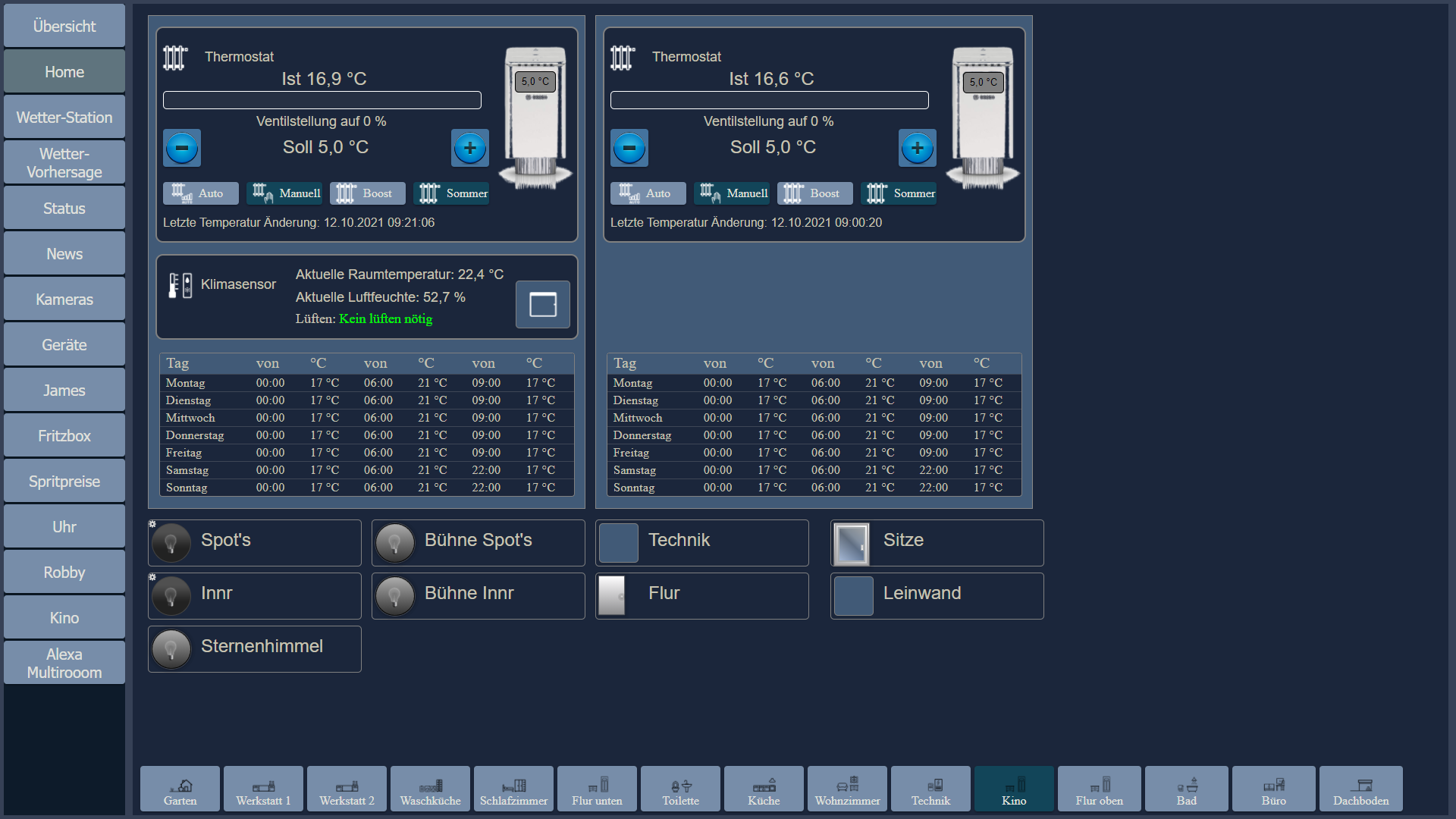Open the Kameras page
Screen dimensions: 1456x819
point(64,299)
